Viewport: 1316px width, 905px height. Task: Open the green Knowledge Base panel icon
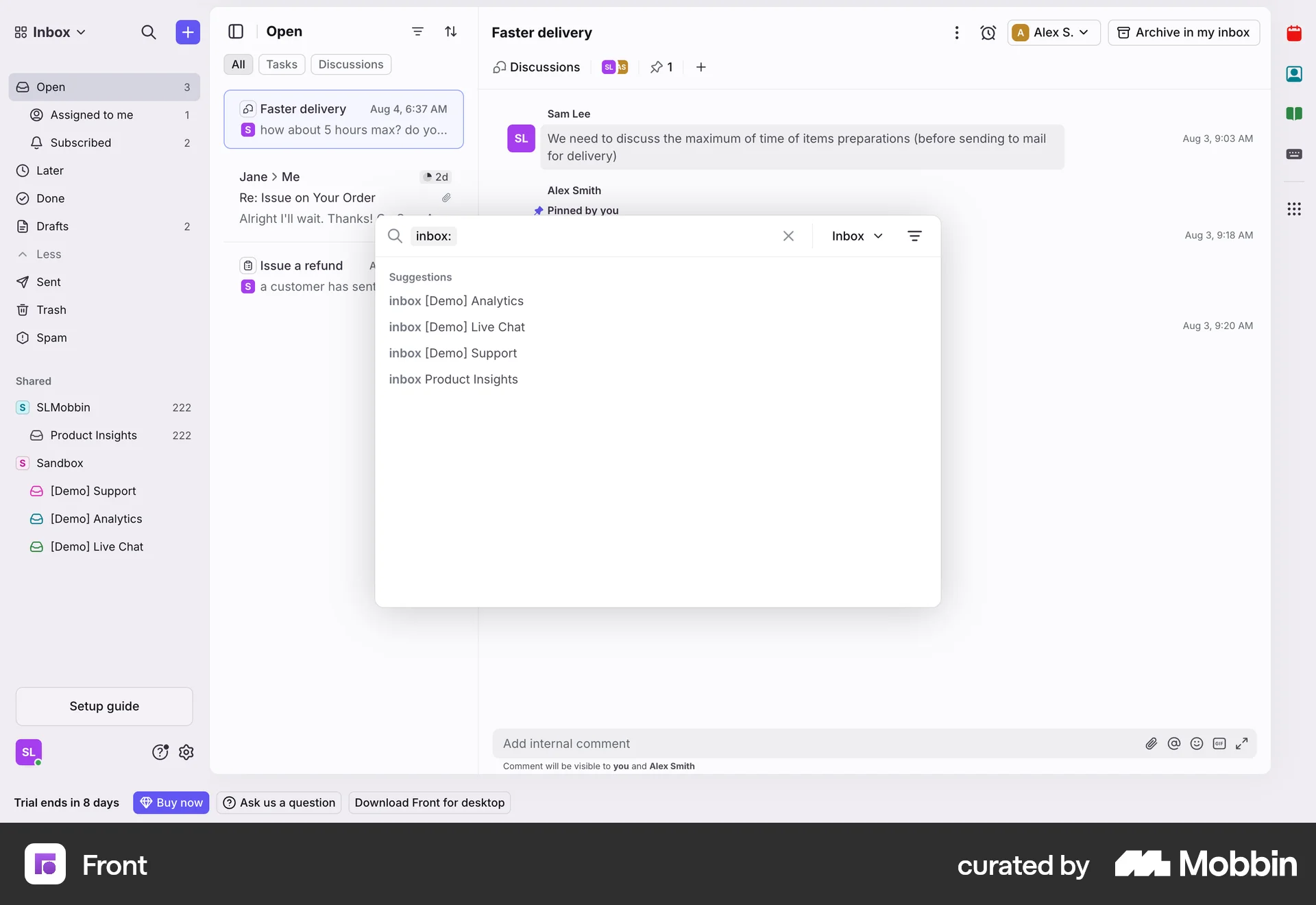[x=1295, y=114]
